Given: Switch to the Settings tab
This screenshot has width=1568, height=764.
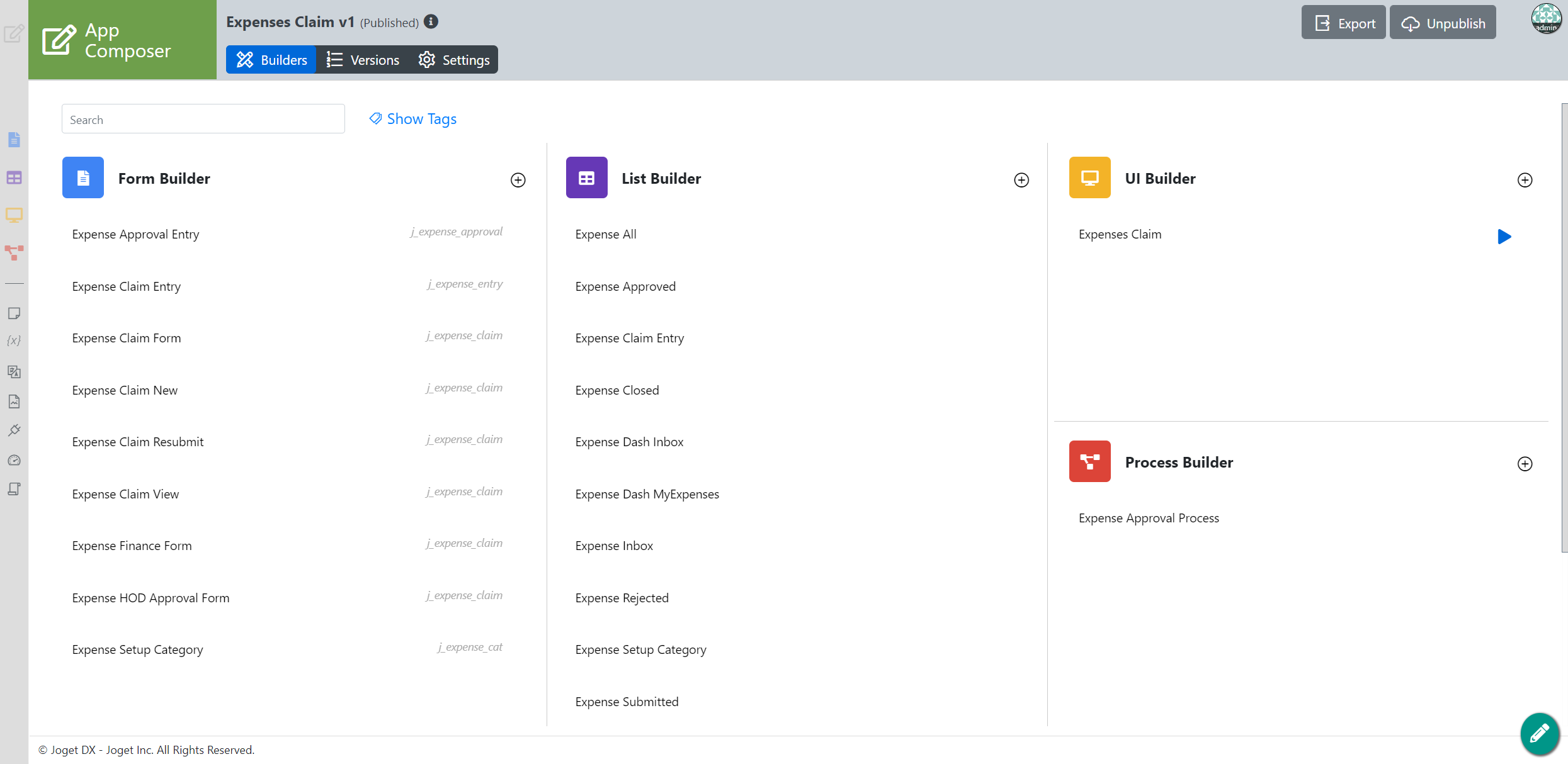Looking at the screenshot, I should click(453, 60).
